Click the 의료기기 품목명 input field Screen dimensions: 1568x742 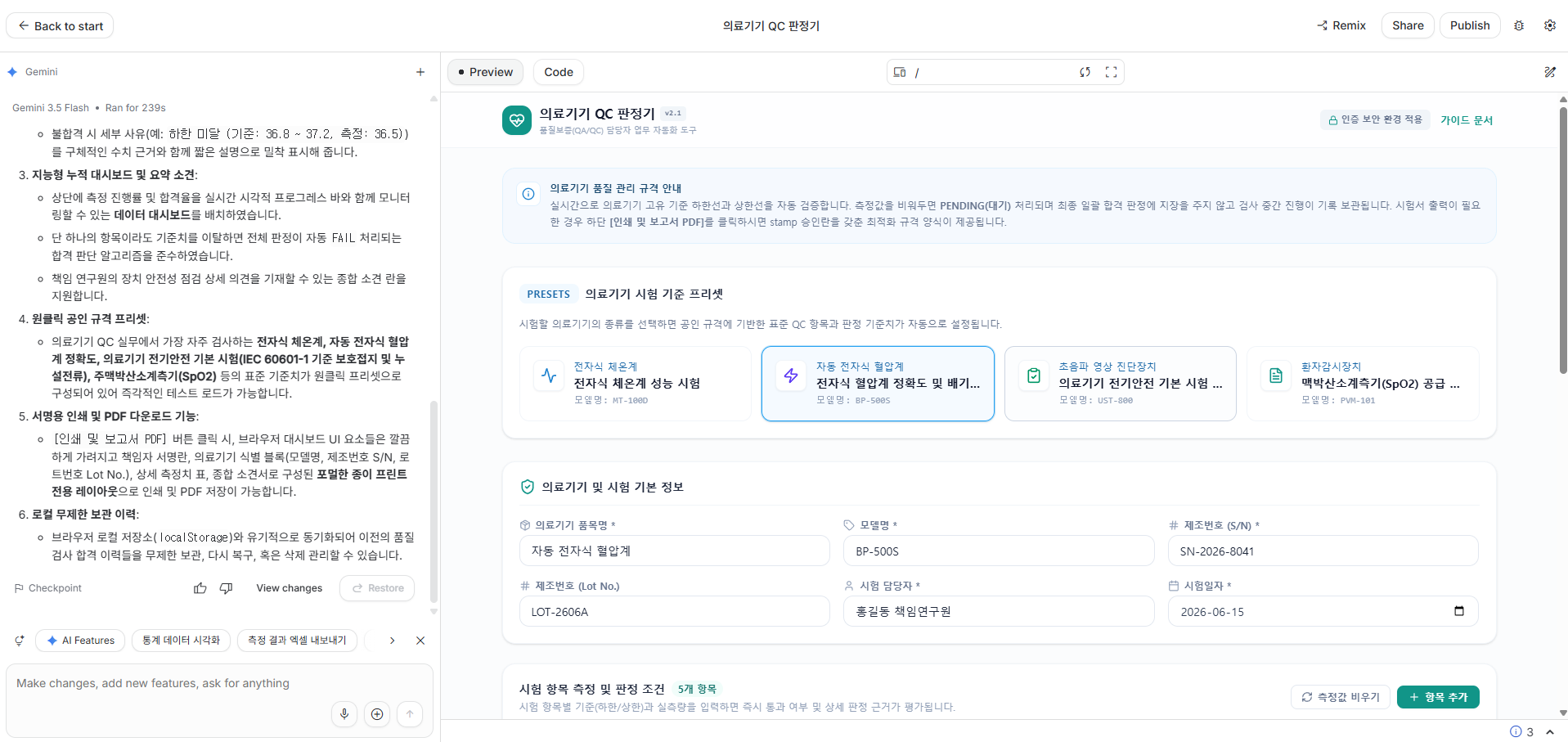click(675, 551)
